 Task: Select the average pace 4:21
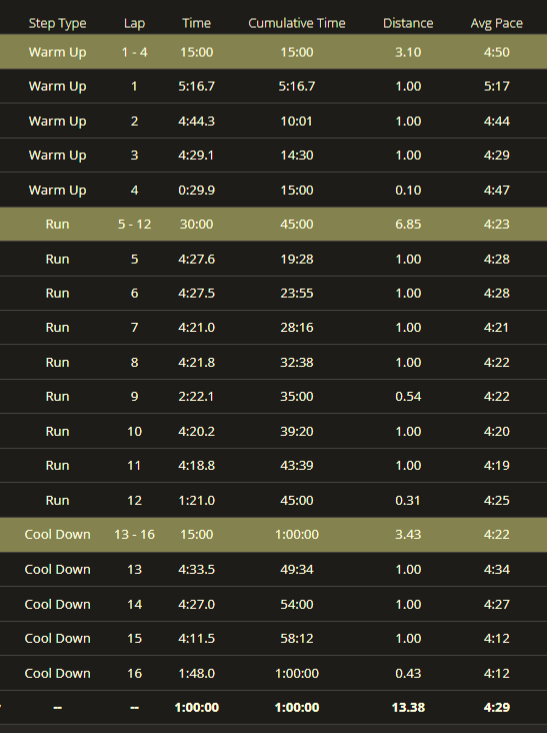497,327
